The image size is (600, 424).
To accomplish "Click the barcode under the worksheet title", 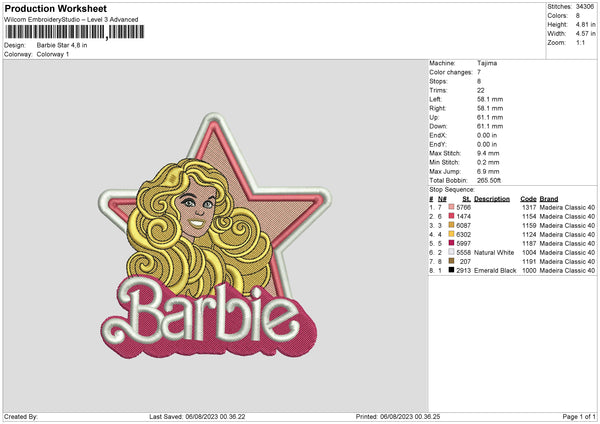I will pyautogui.click(x=75, y=32).
